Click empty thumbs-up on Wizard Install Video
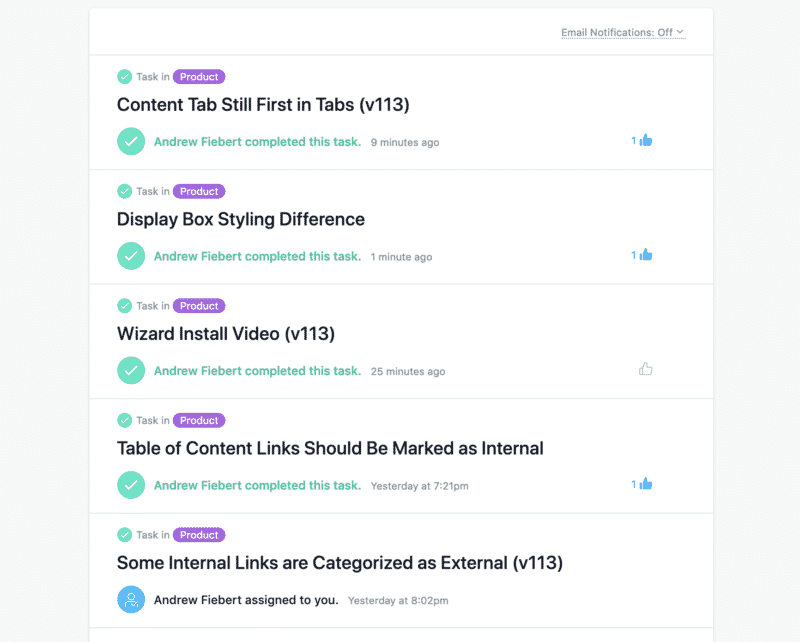The width and height of the screenshot is (800, 642). [646, 369]
